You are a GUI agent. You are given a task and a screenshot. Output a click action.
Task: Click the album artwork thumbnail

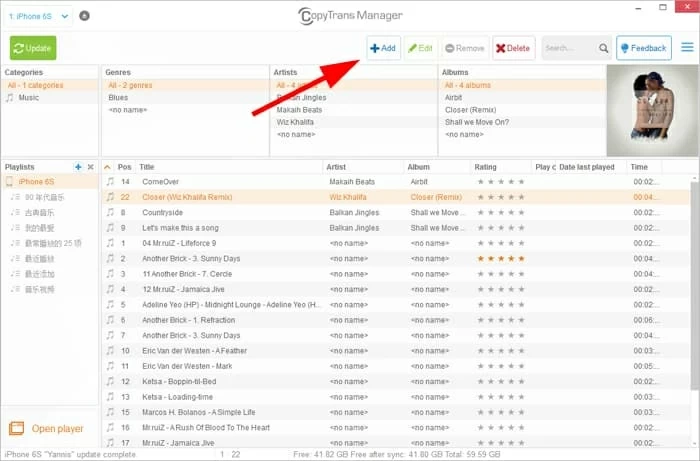pyautogui.click(x=651, y=109)
